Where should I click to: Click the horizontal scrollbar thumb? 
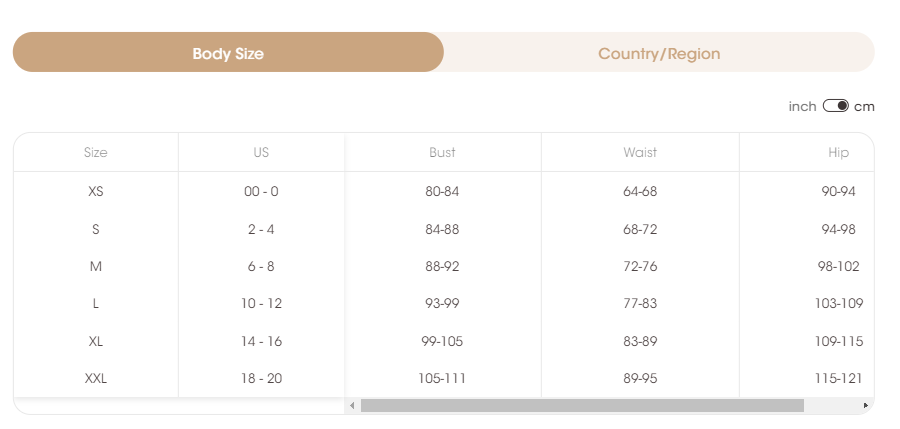tap(582, 405)
